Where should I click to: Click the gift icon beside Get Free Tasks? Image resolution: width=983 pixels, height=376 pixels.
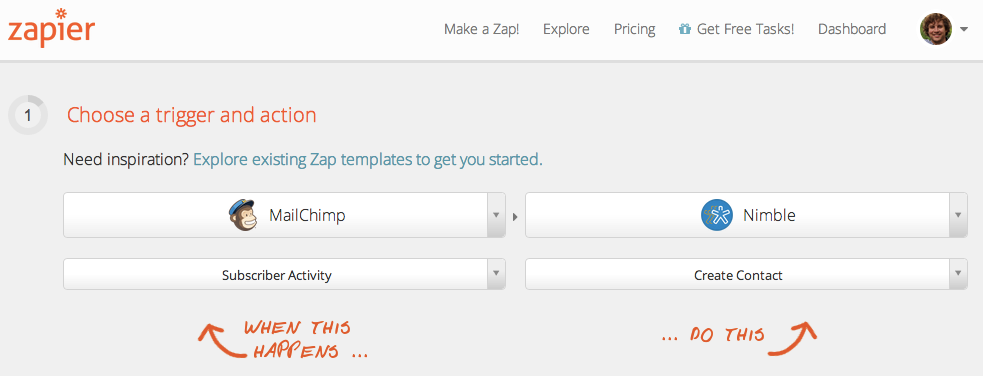(685, 29)
